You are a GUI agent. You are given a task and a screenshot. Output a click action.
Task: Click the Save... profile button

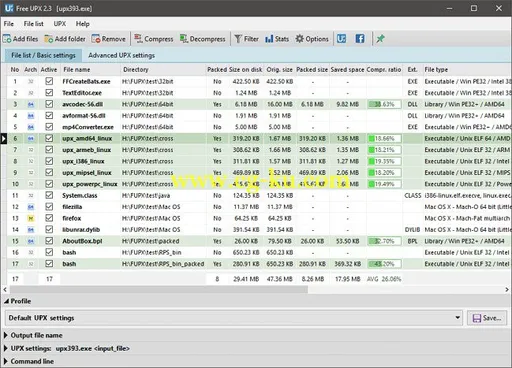[x=487, y=318]
